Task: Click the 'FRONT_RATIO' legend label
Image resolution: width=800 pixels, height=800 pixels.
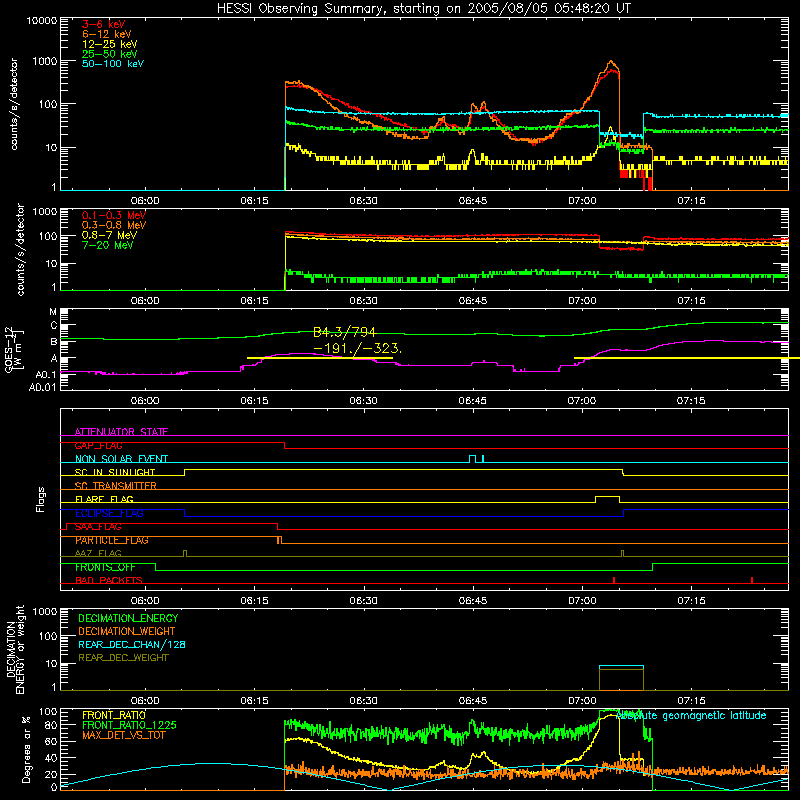Action: pyautogui.click(x=114, y=715)
